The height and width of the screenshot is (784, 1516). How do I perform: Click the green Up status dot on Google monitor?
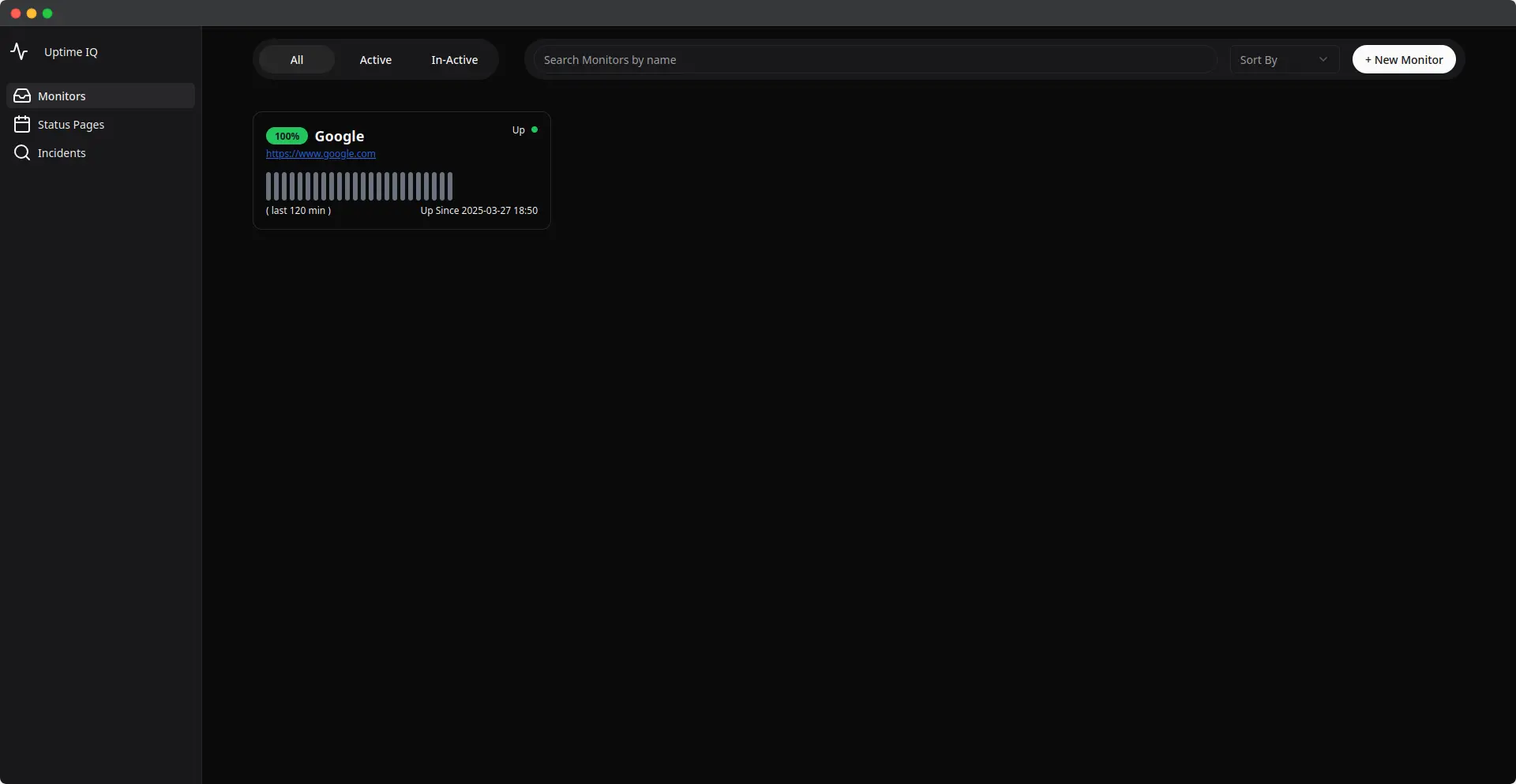(535, 129)
